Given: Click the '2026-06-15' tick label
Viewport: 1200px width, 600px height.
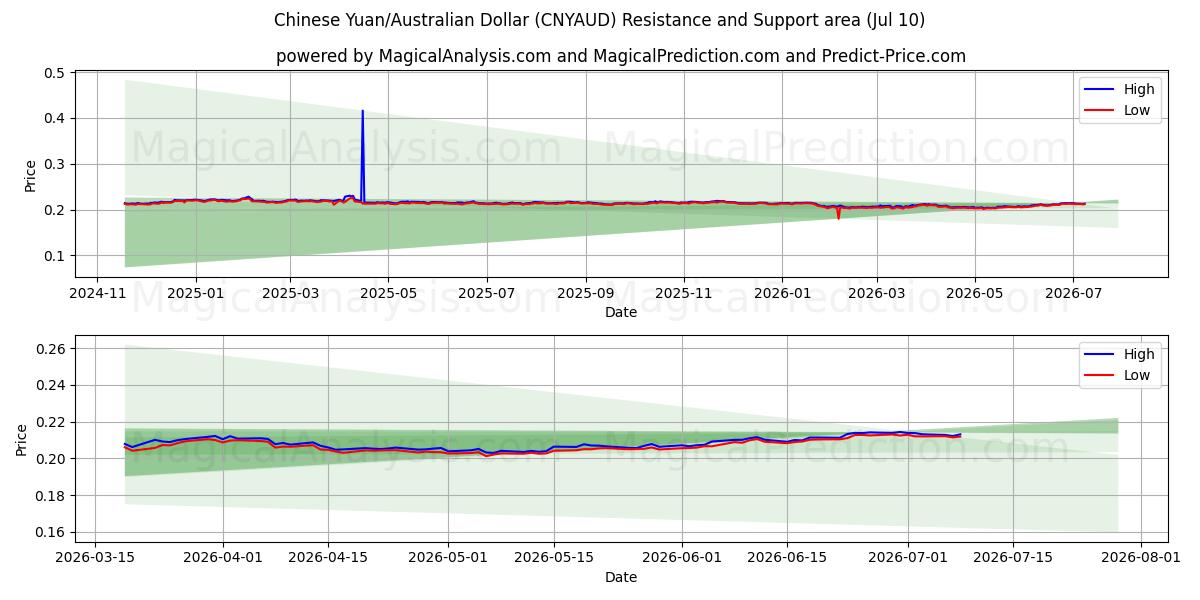Looking at the screenshot, I should click(x=786, y=558).
